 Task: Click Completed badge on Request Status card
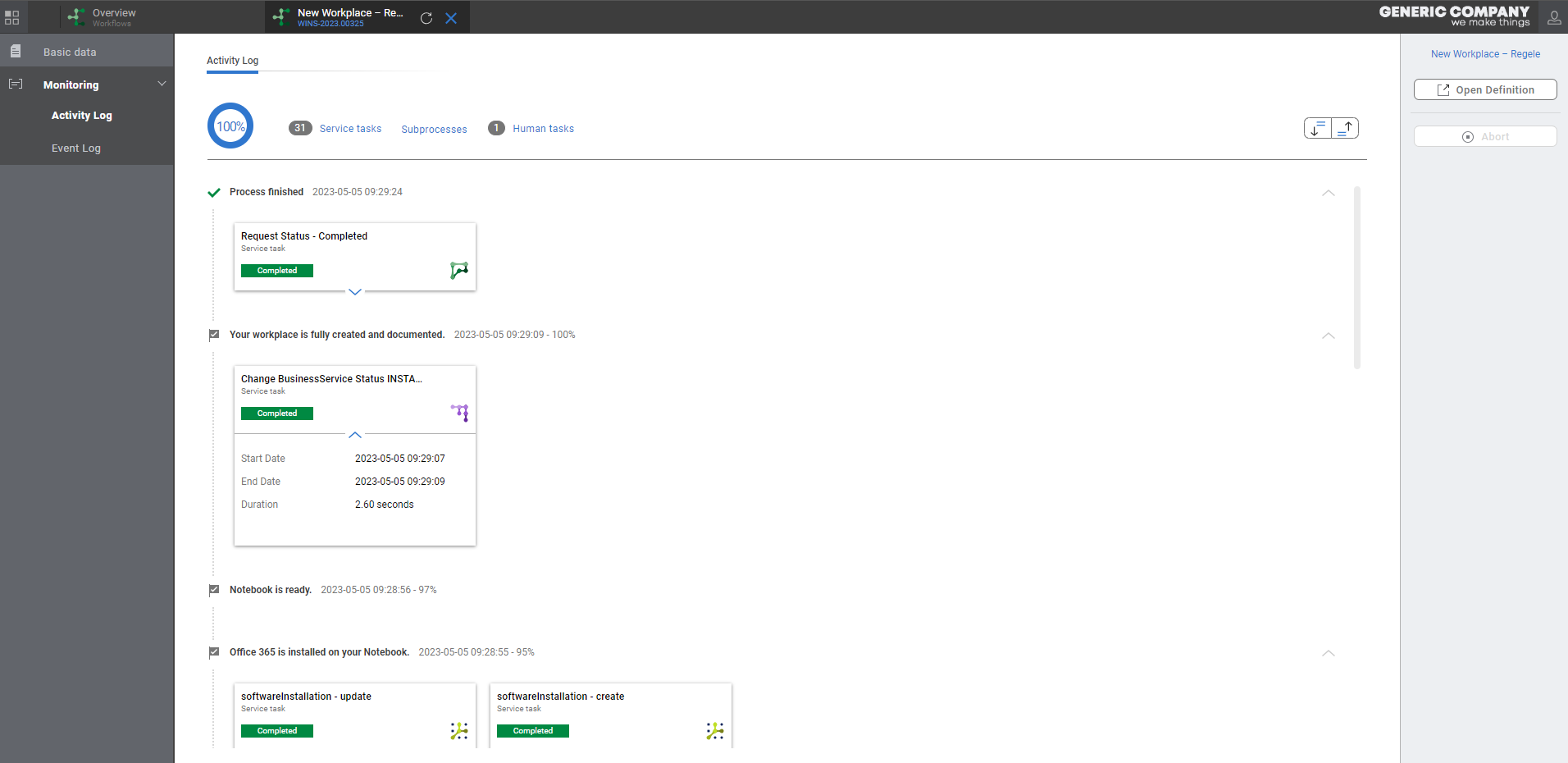click(277, 271)
